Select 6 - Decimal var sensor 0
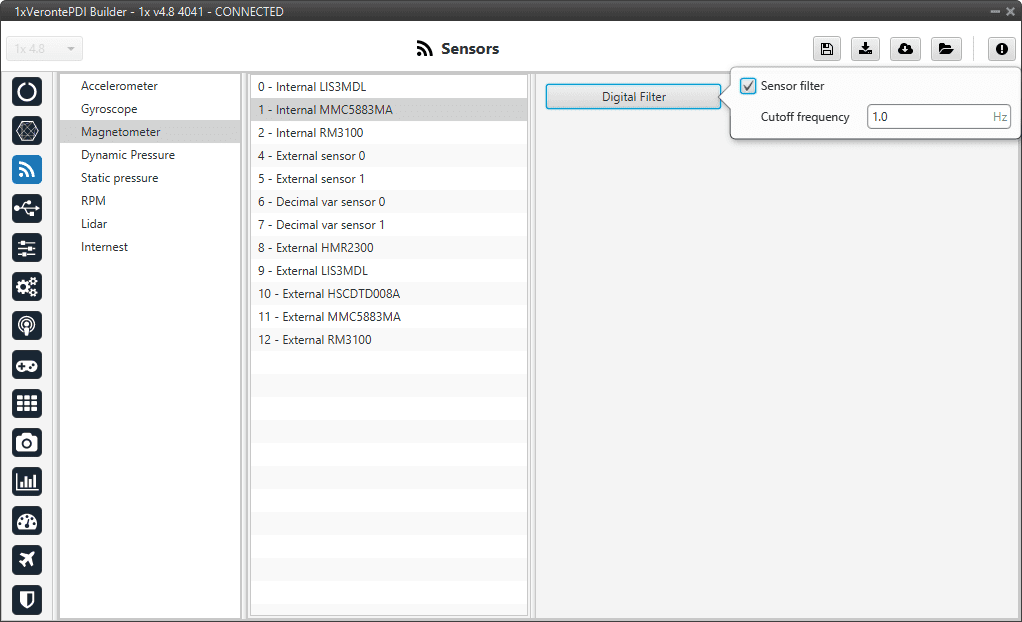Image resolution: width=1022 pixels, height=622 pixels. coord(388,202)
